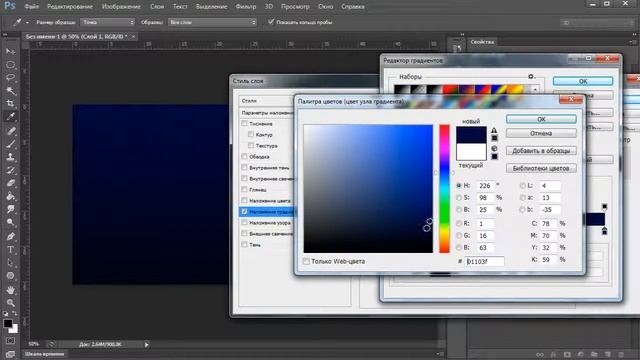Uncheck the highlighted gradient overlay checkbox
Image resolution: width=640 pixels, height=360 pixels.
click(244, 211)
